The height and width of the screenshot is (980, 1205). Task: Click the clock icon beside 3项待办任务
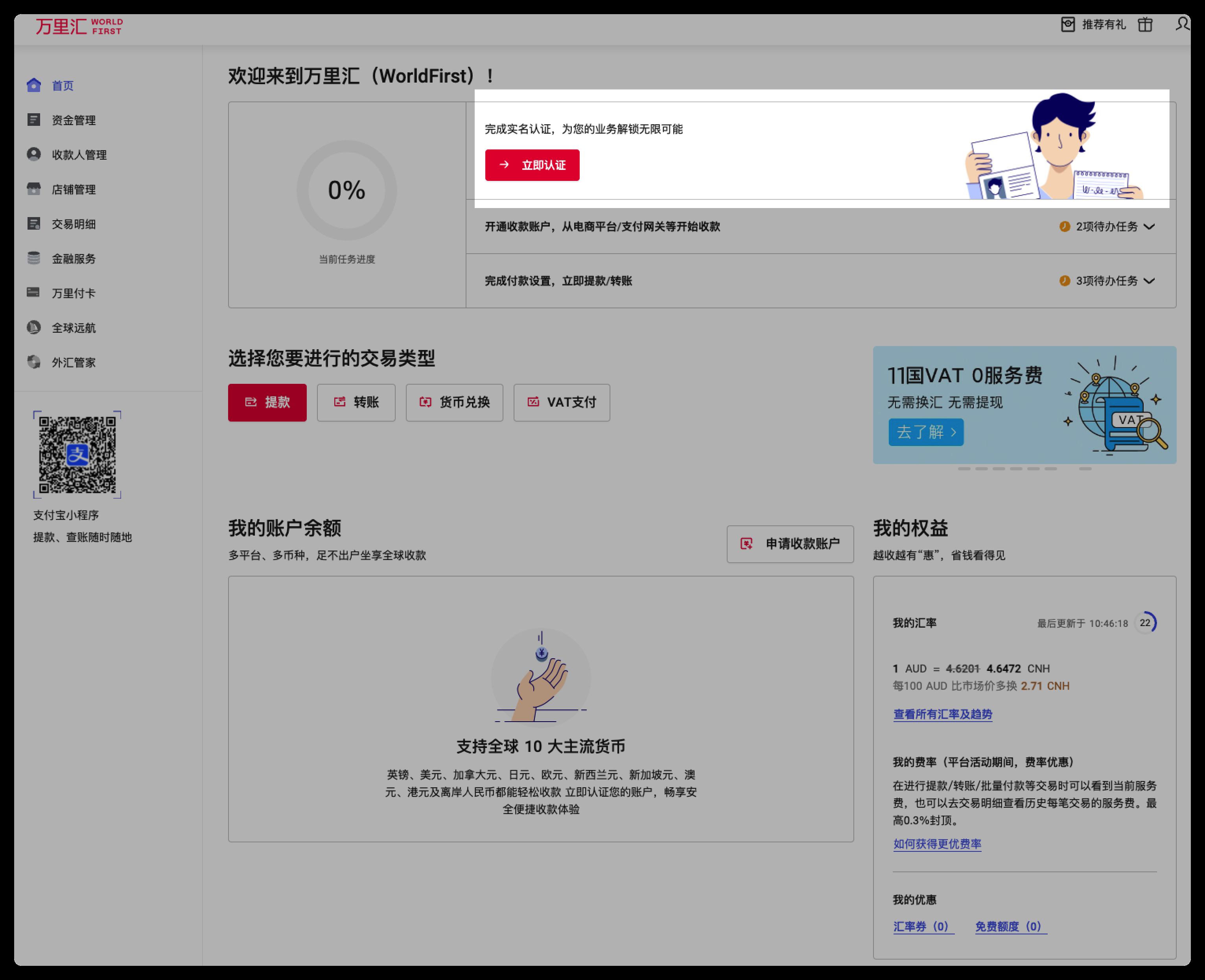pyautogui.click(x=1065, y=280)
